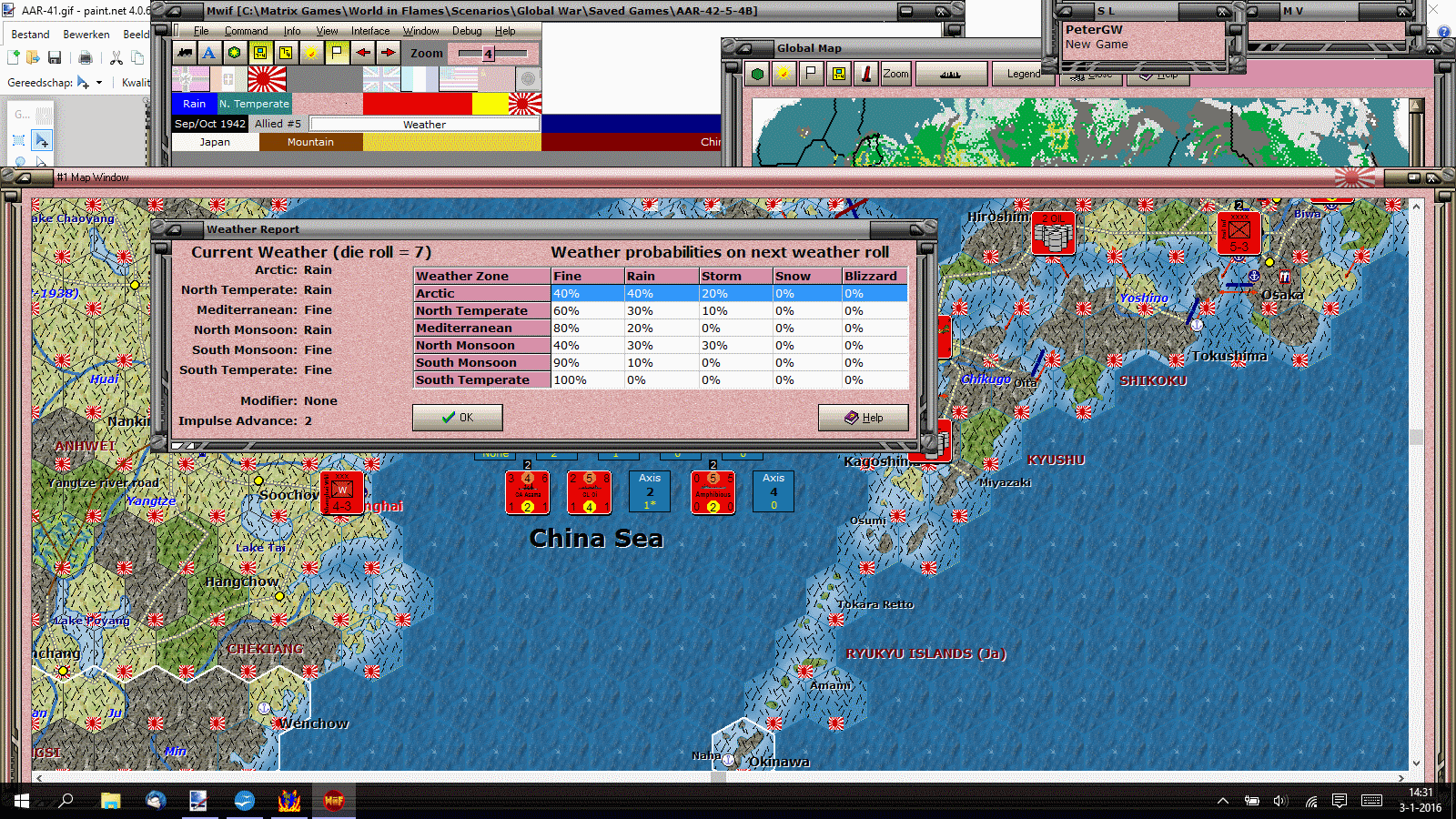1456x819 pixels.
Task: Click the green hexagon icon in Mwif toolbar
Action: point(235,53)
